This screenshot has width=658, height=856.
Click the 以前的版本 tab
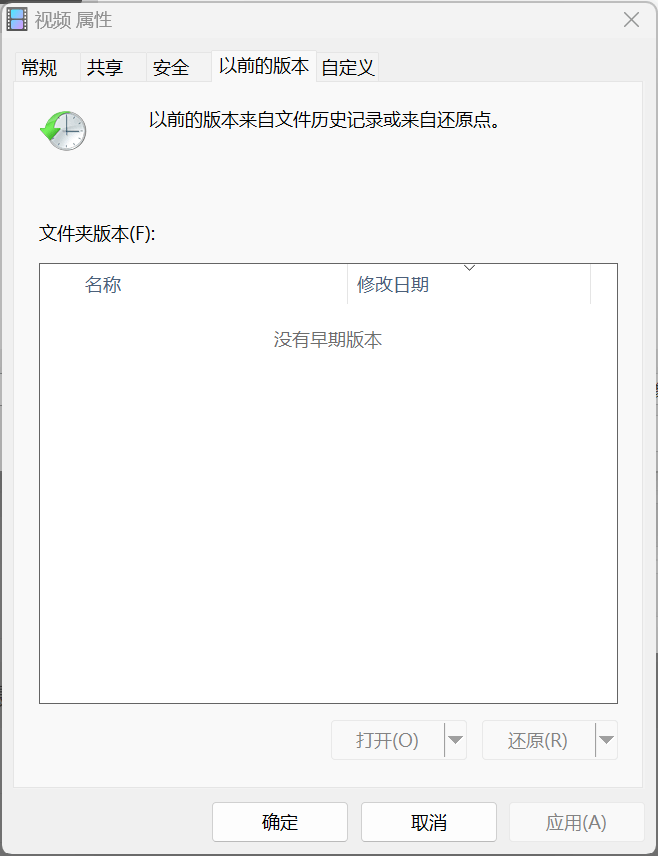[264, 66]
